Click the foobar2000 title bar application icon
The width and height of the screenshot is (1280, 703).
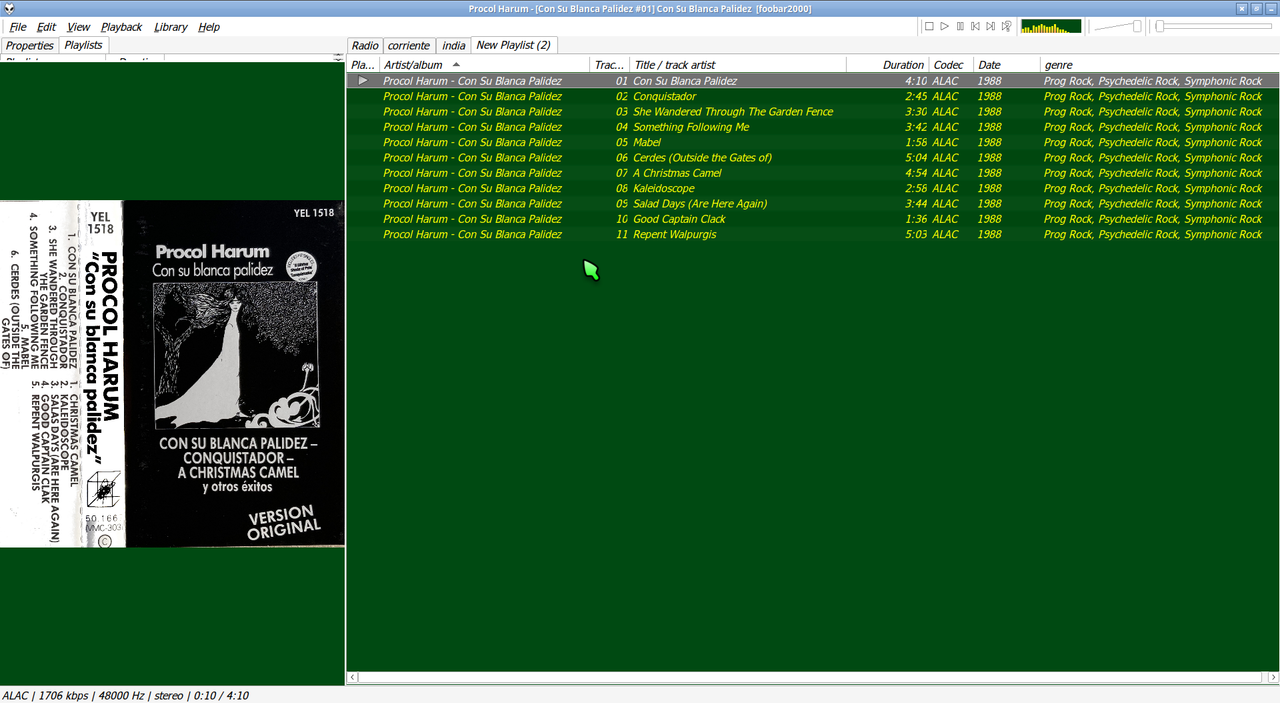click(x=9, y=8)
